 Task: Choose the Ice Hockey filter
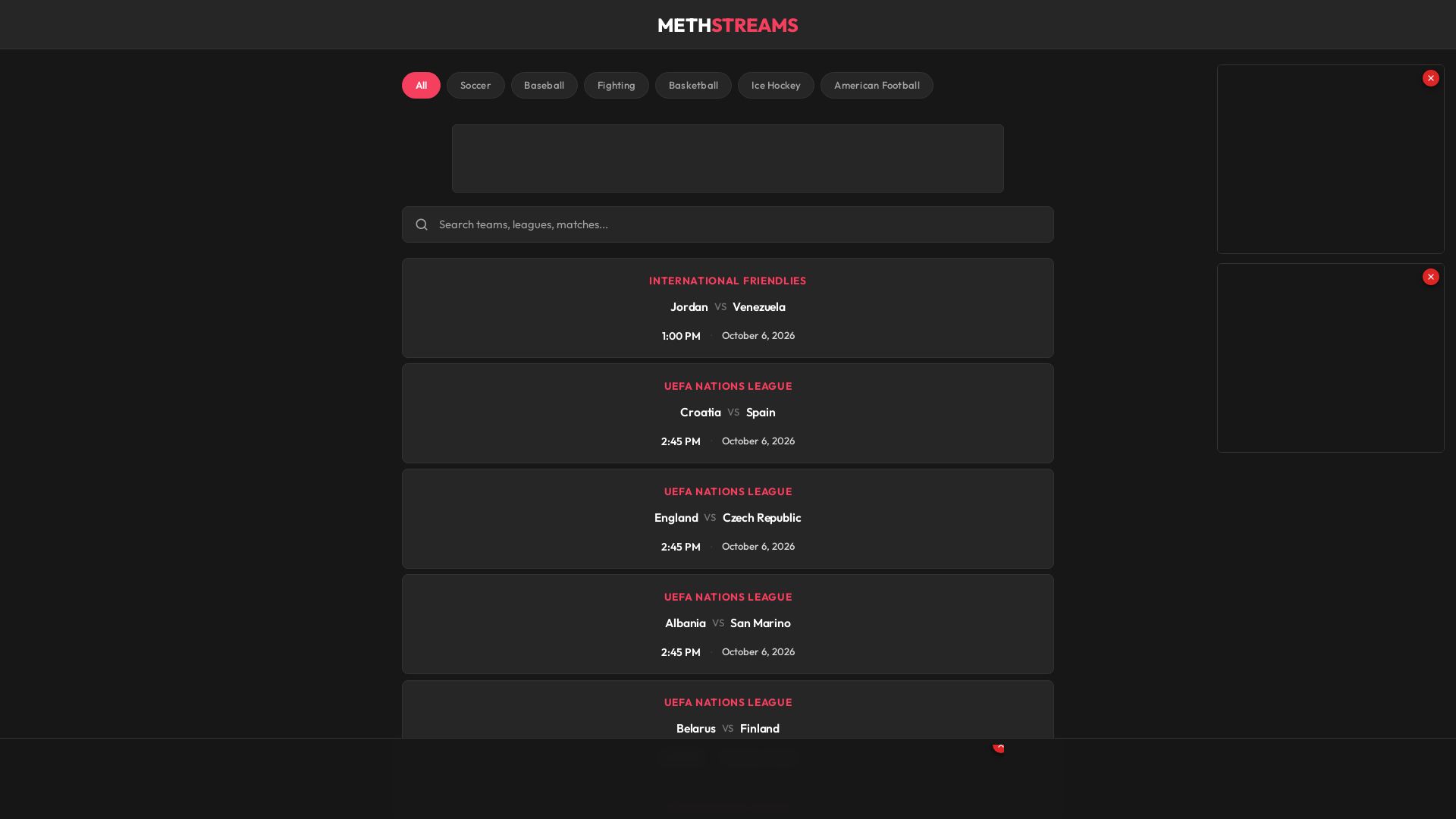click(x=776, y=85)
